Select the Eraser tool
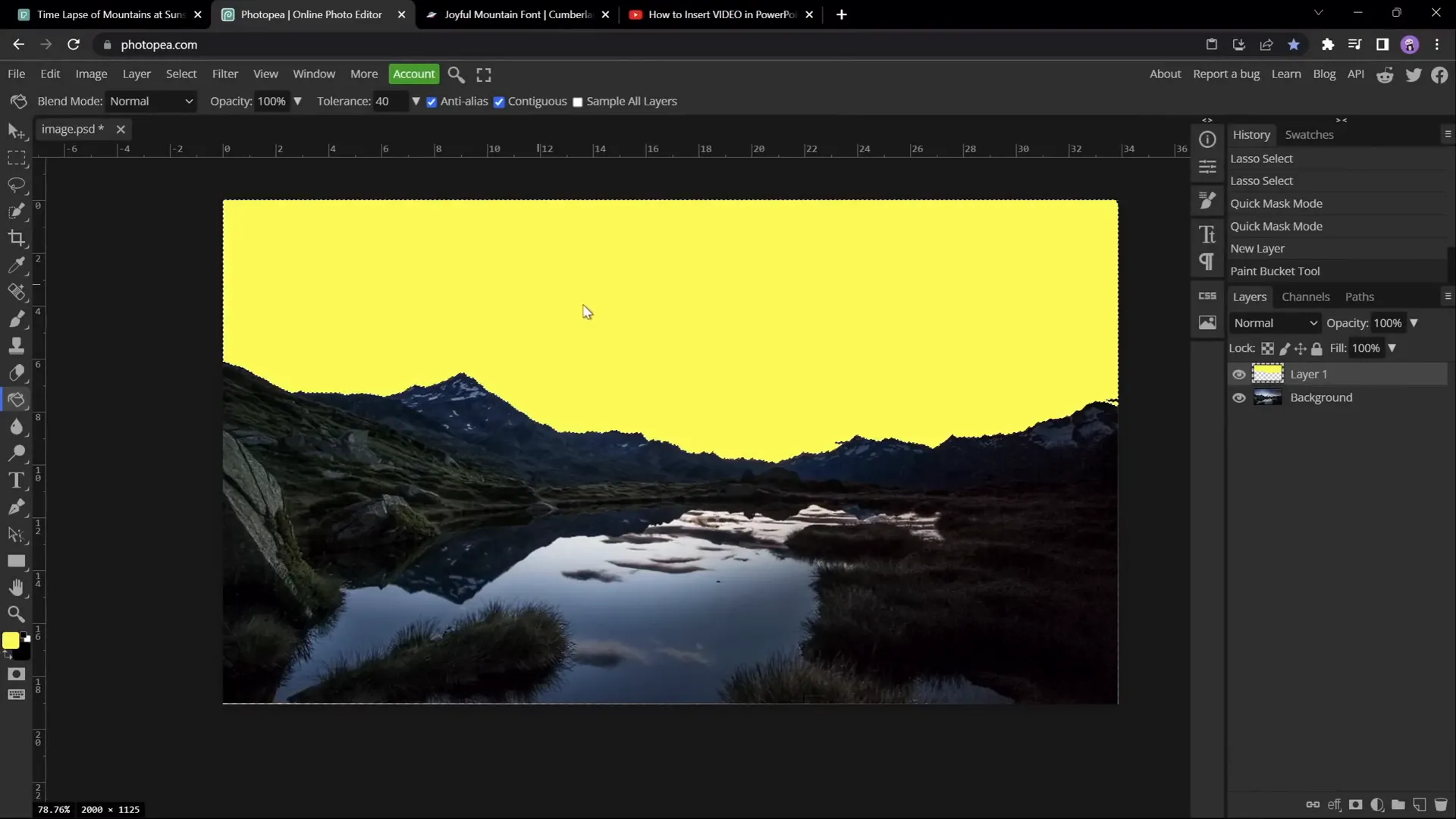Viewport: 1456px width, 819px height. point(16,372)
